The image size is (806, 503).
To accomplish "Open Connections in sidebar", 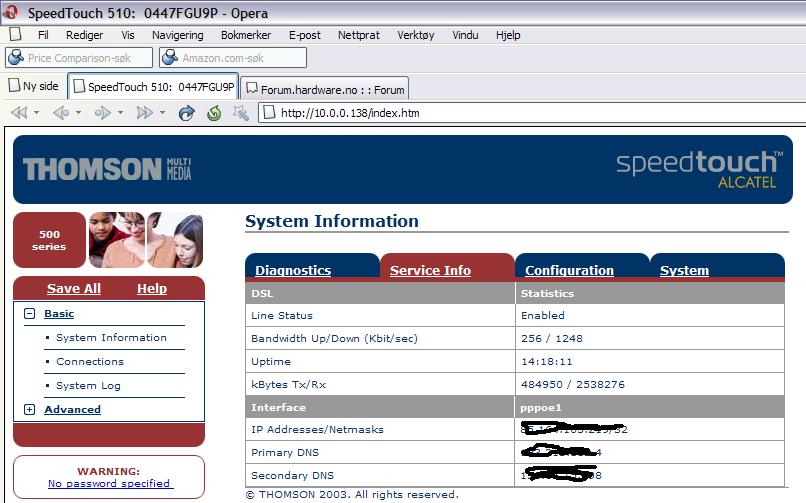I will pos(90,362).
